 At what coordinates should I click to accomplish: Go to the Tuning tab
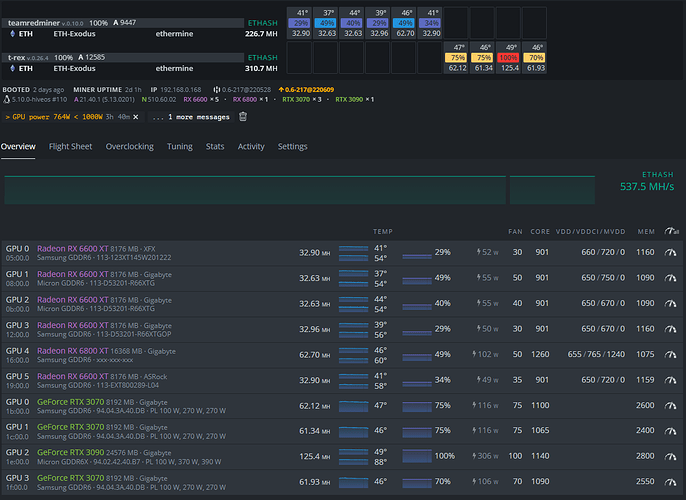(x=180, y=147)
